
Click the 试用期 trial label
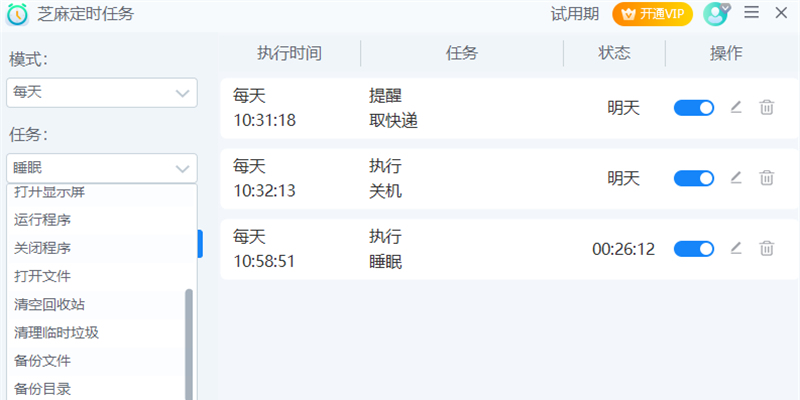(575, 14)
